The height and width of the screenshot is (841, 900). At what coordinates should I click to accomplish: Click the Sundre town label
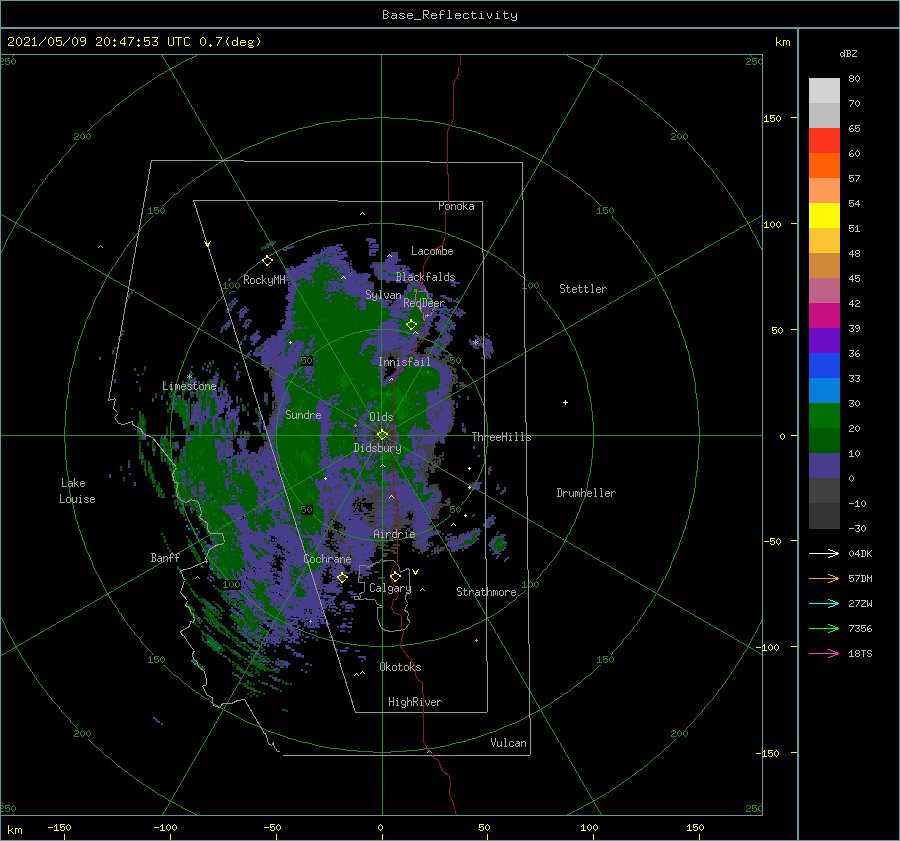click(x=303, y=415)
